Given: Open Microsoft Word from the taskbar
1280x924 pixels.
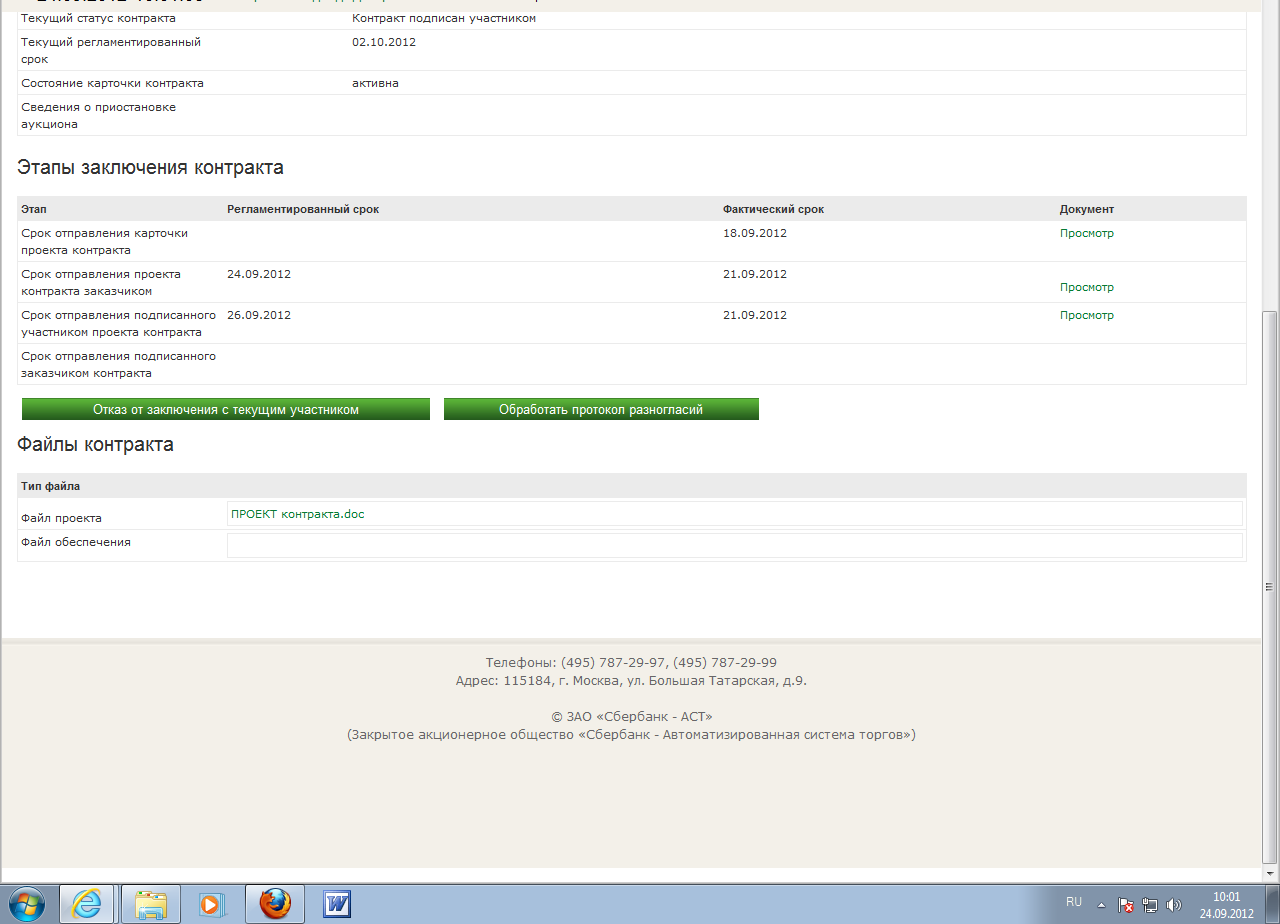Looking at the screenshot, I should (337, 904).
